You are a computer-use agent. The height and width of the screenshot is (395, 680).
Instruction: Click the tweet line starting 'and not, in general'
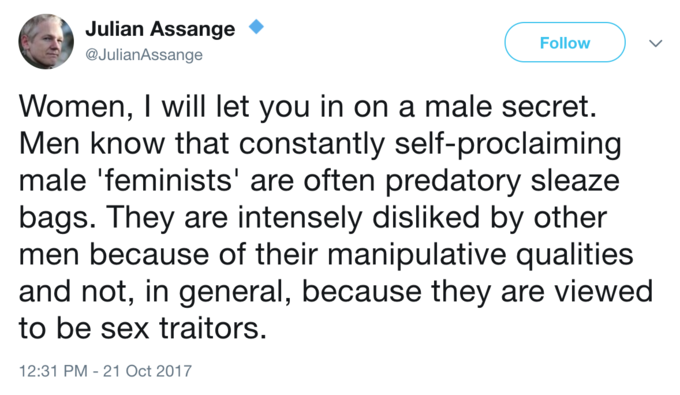pyautogui.click(x=336, y=292)
